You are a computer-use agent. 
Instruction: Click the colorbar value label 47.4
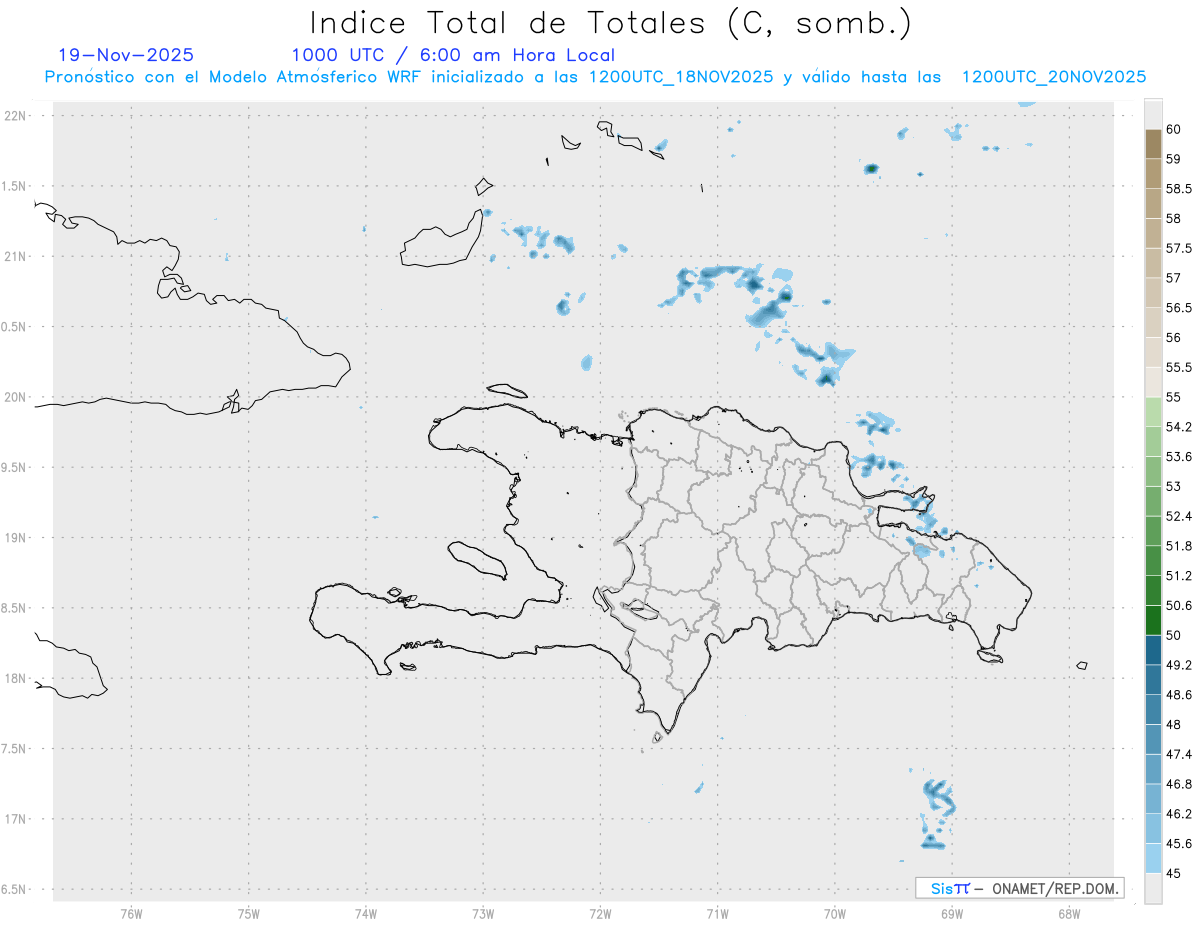pyautogui.click(x=1179, y=754)
